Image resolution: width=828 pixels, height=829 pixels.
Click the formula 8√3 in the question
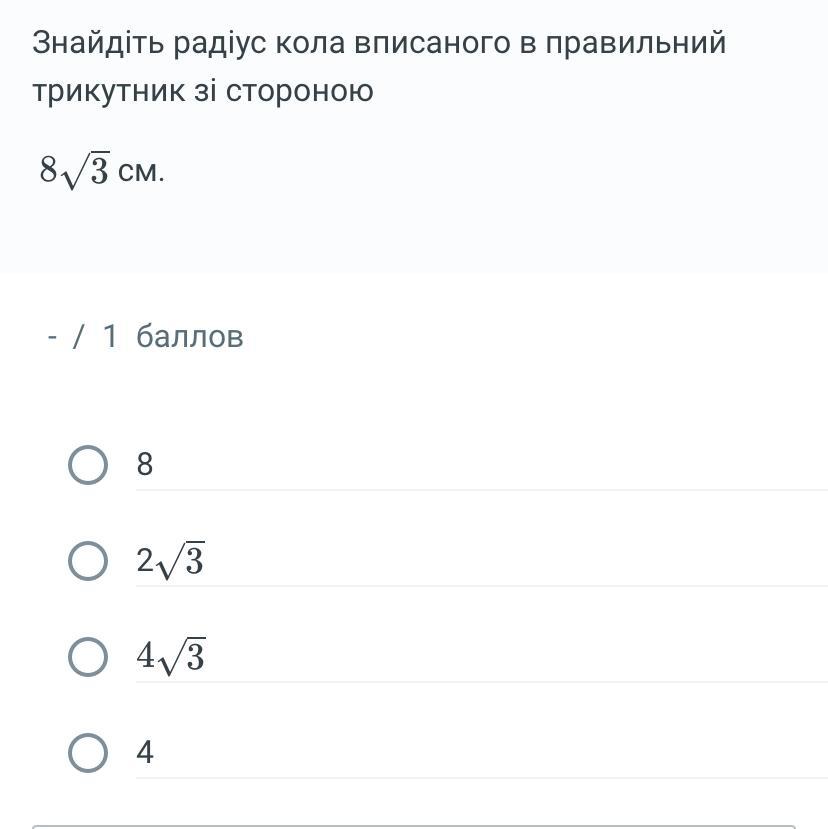74,171
